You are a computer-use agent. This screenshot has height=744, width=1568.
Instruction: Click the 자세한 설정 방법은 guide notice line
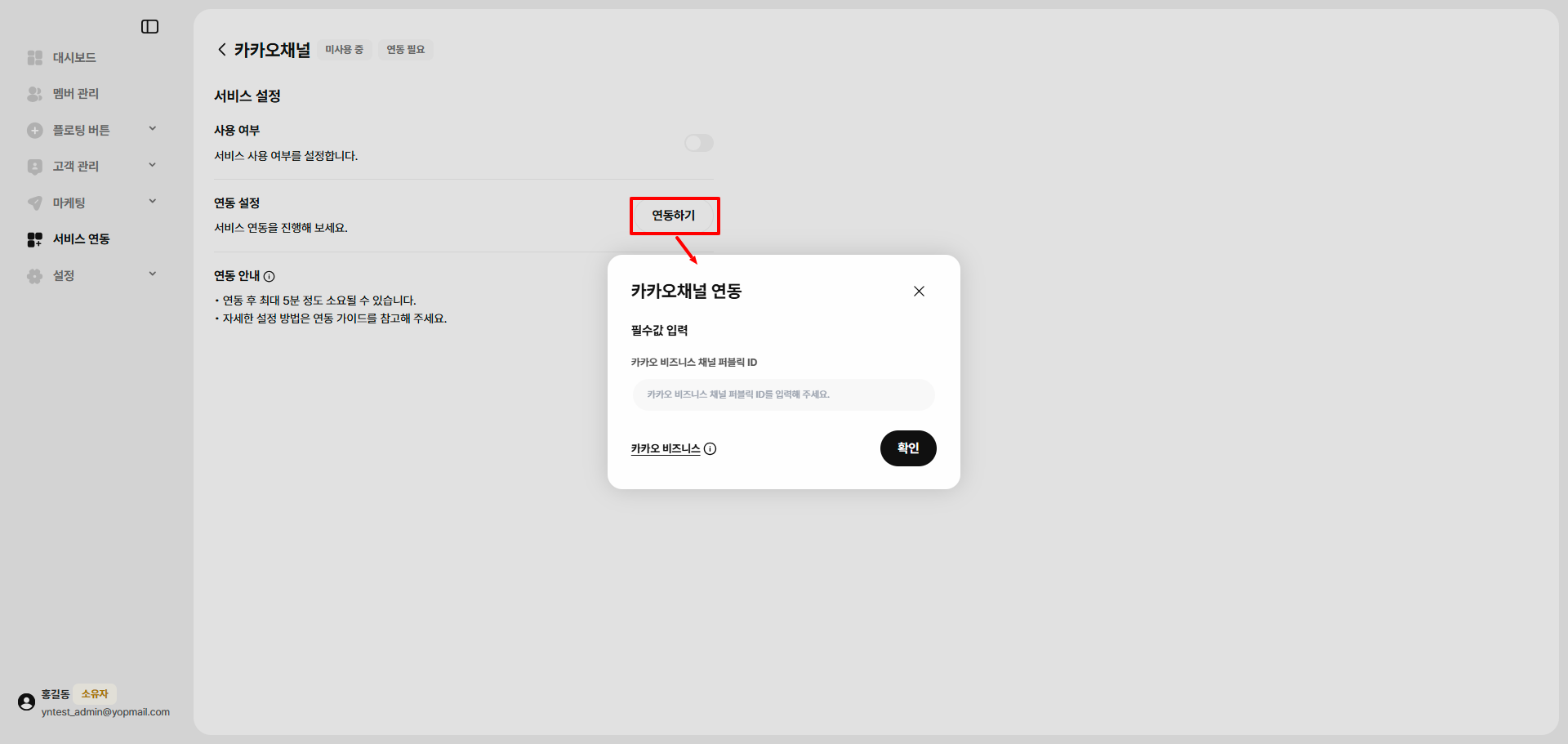click(x=335, y=319)
